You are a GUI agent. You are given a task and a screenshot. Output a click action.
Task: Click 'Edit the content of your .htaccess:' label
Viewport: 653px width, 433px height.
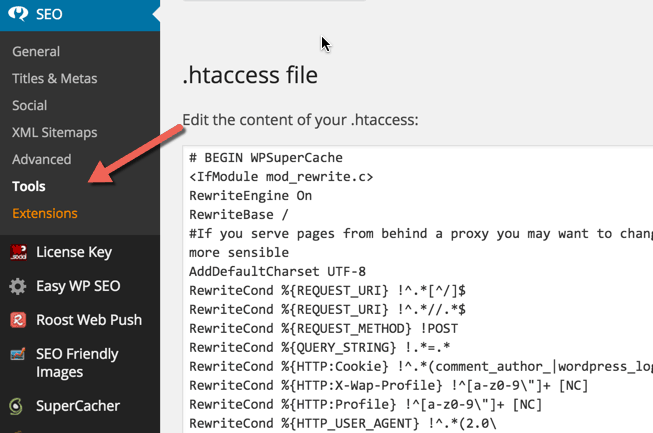(x=300, y=120)
